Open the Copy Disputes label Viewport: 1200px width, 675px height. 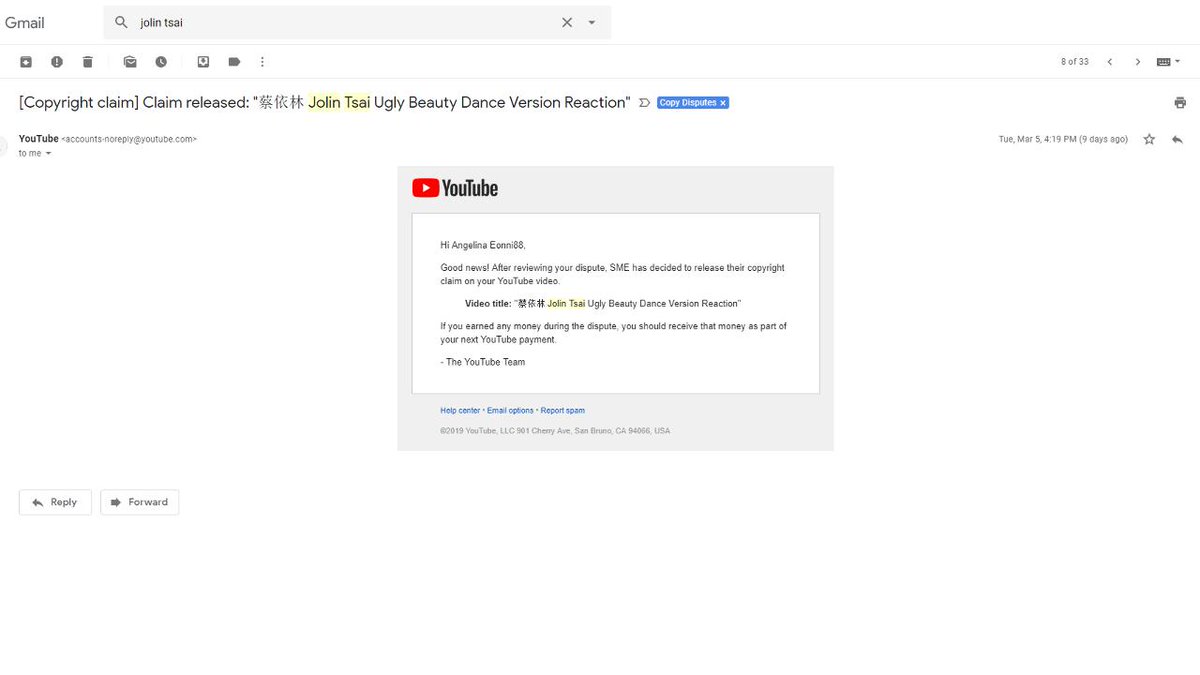click(688, 103)
